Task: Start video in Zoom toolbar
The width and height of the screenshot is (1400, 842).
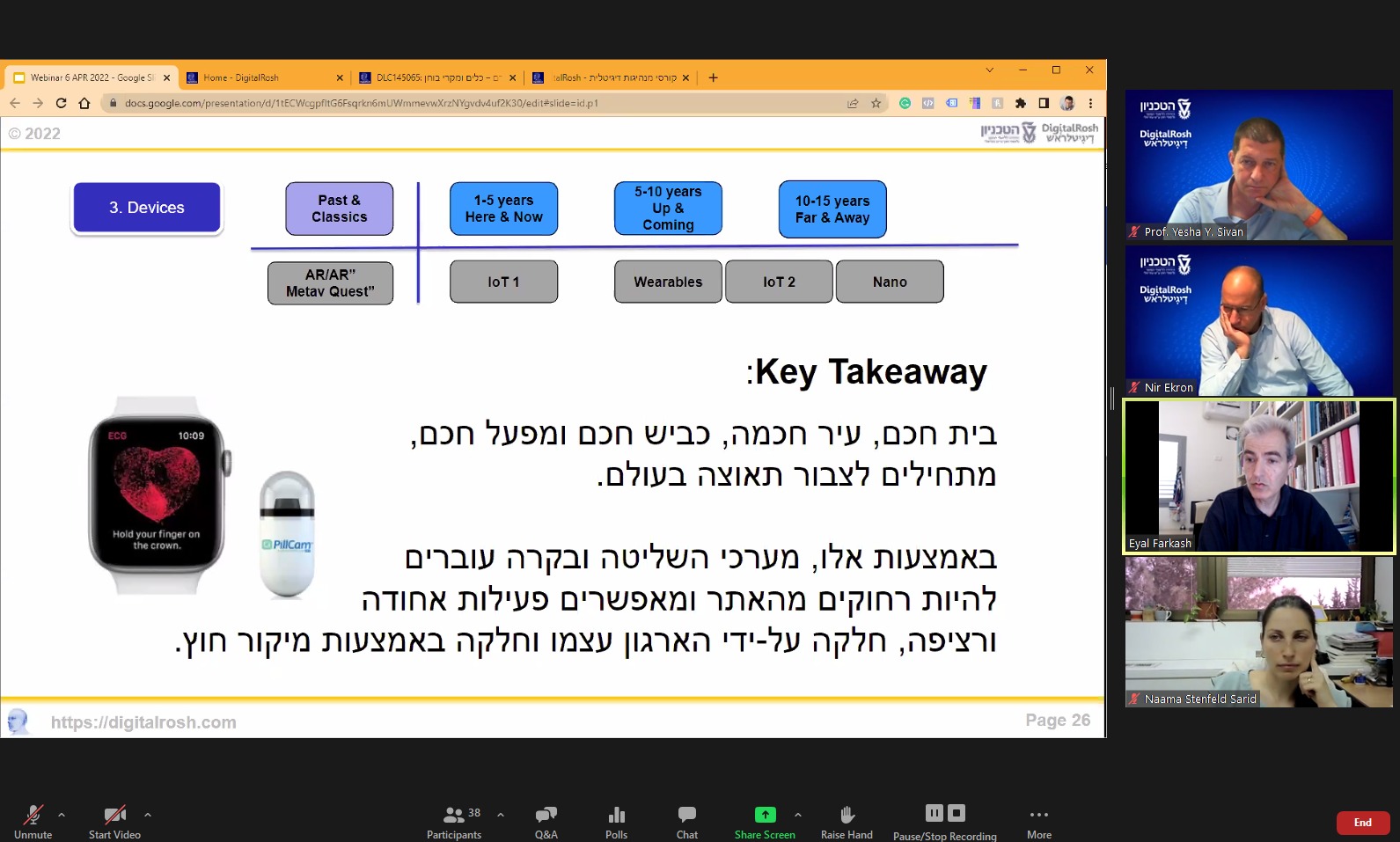Action: coord(114,822)
